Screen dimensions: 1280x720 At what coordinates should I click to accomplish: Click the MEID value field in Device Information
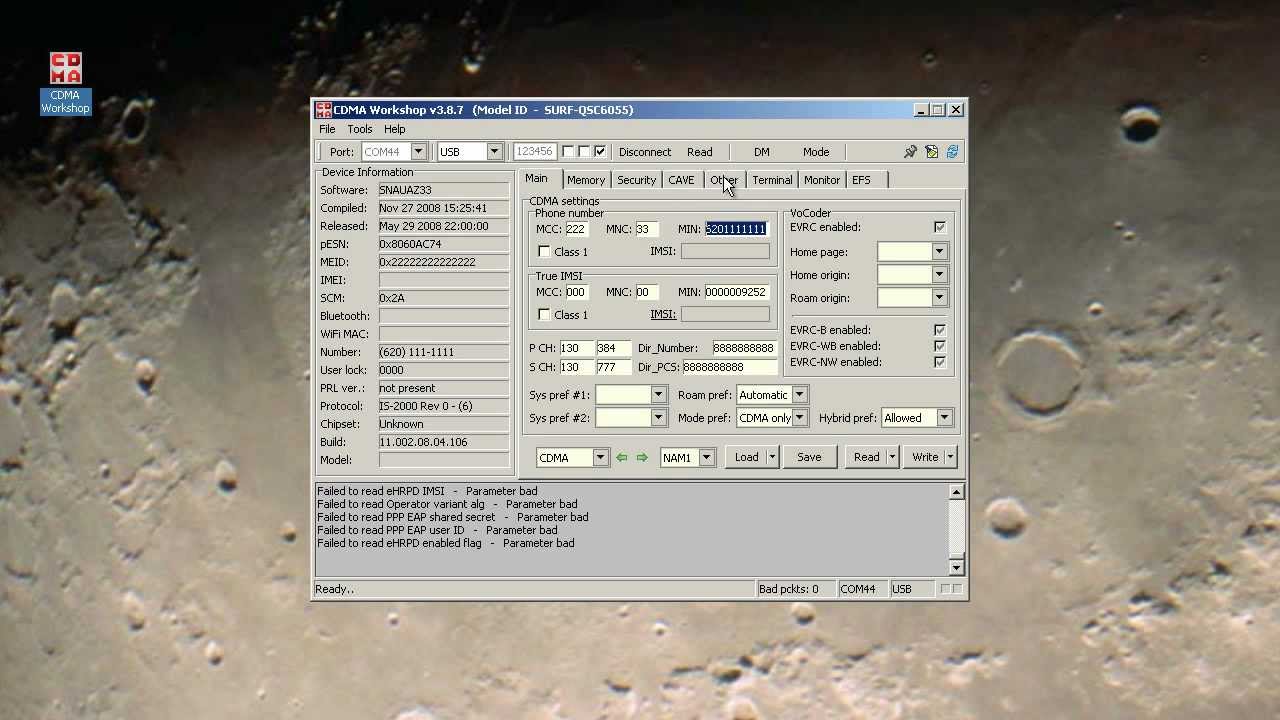[444, 262]
